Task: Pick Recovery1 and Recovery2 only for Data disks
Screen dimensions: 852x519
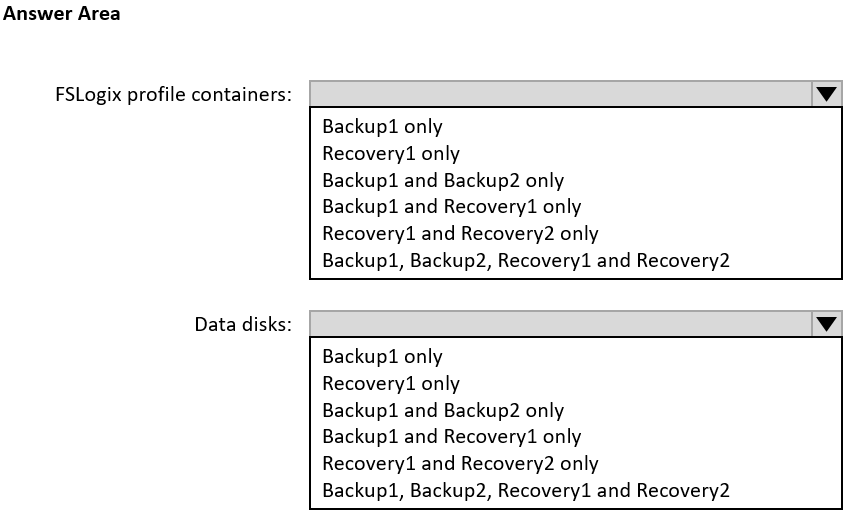Action: point(460,464)
